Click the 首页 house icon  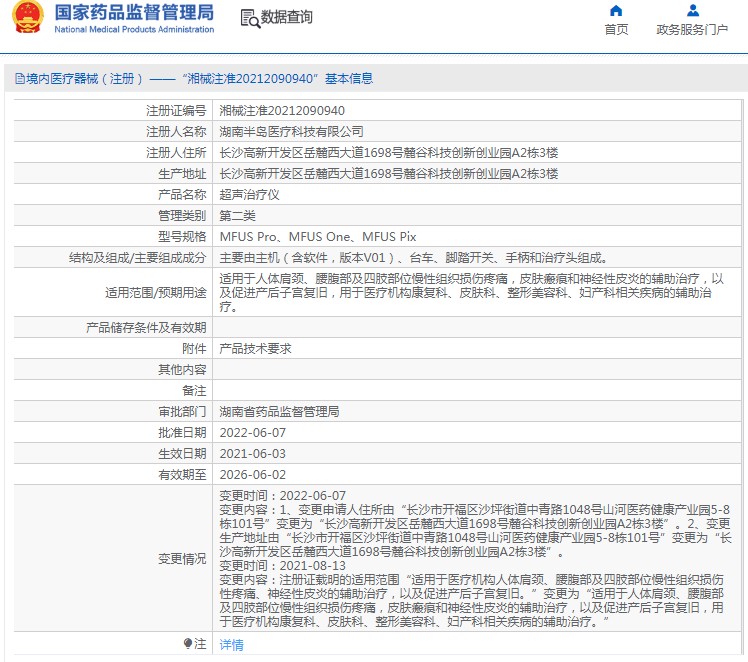616,10
